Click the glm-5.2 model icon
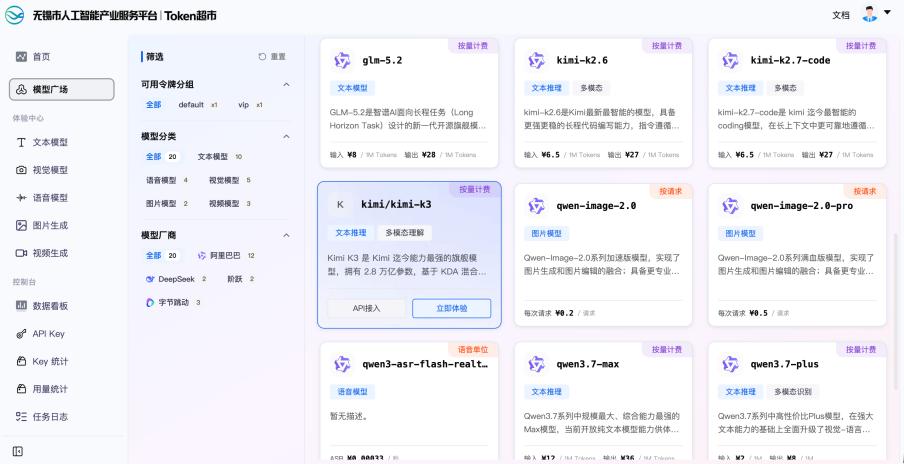 [x=342, y=60]
